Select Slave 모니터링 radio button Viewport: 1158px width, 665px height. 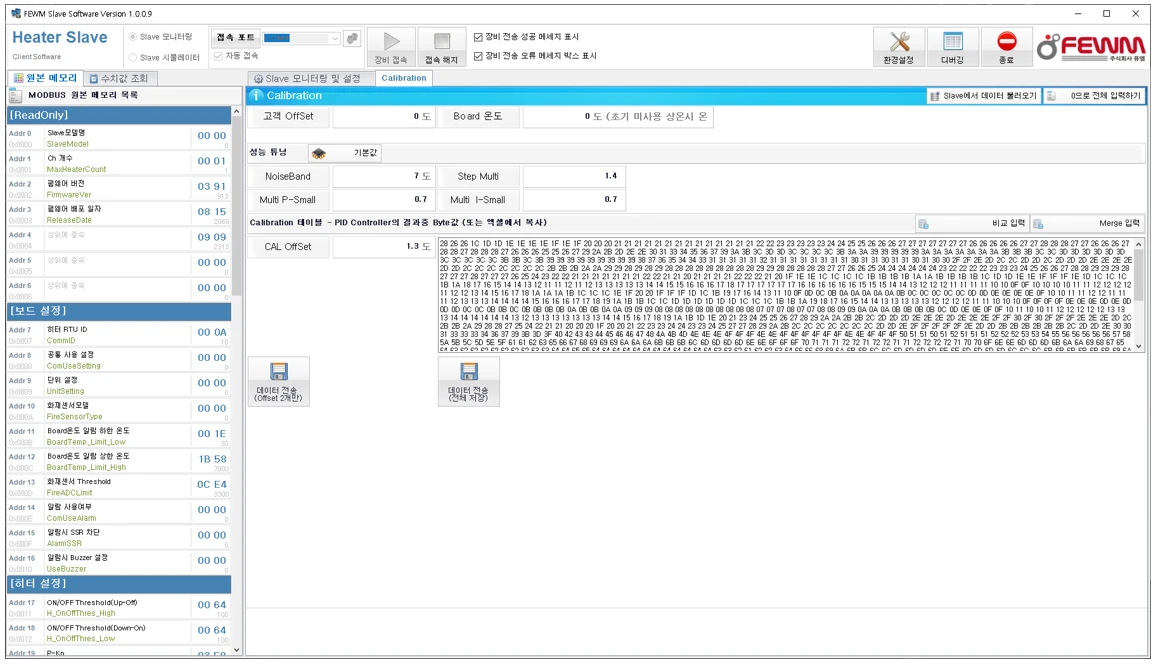(133, 36)
